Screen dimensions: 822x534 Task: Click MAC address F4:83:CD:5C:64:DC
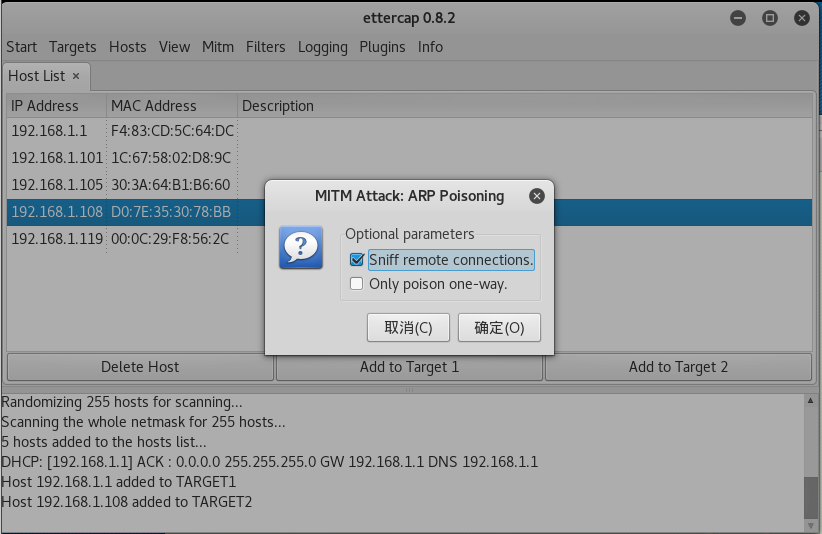[172, 131]
